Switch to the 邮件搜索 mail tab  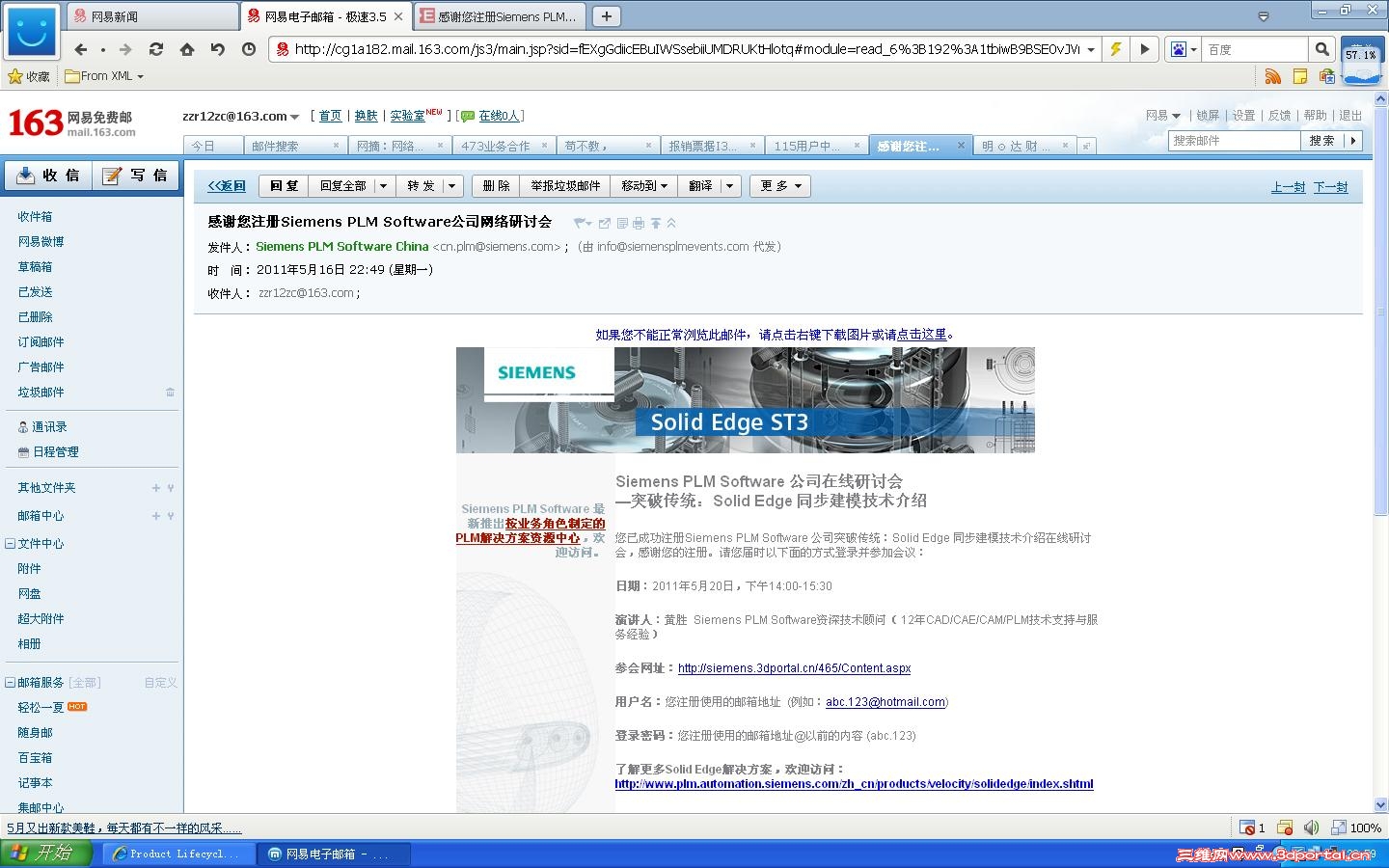[293, 146]
